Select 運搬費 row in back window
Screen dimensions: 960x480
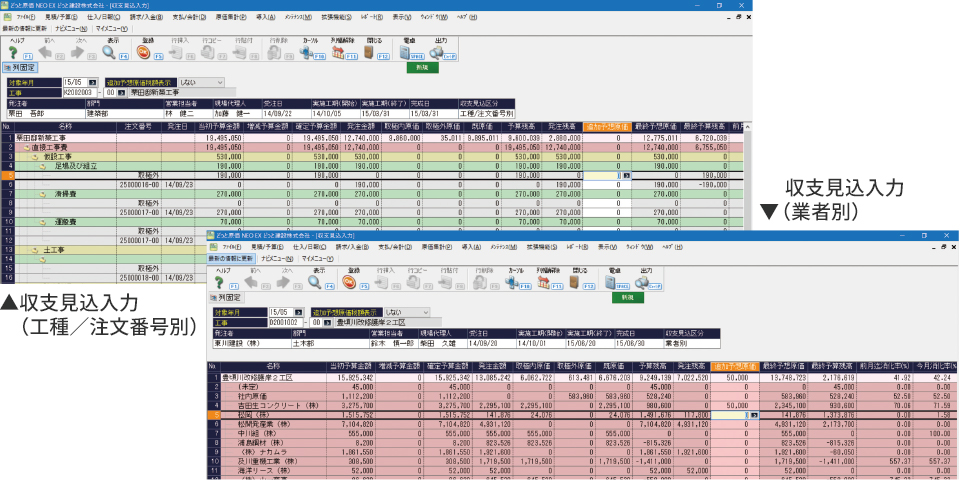click(x=373, y=222)
